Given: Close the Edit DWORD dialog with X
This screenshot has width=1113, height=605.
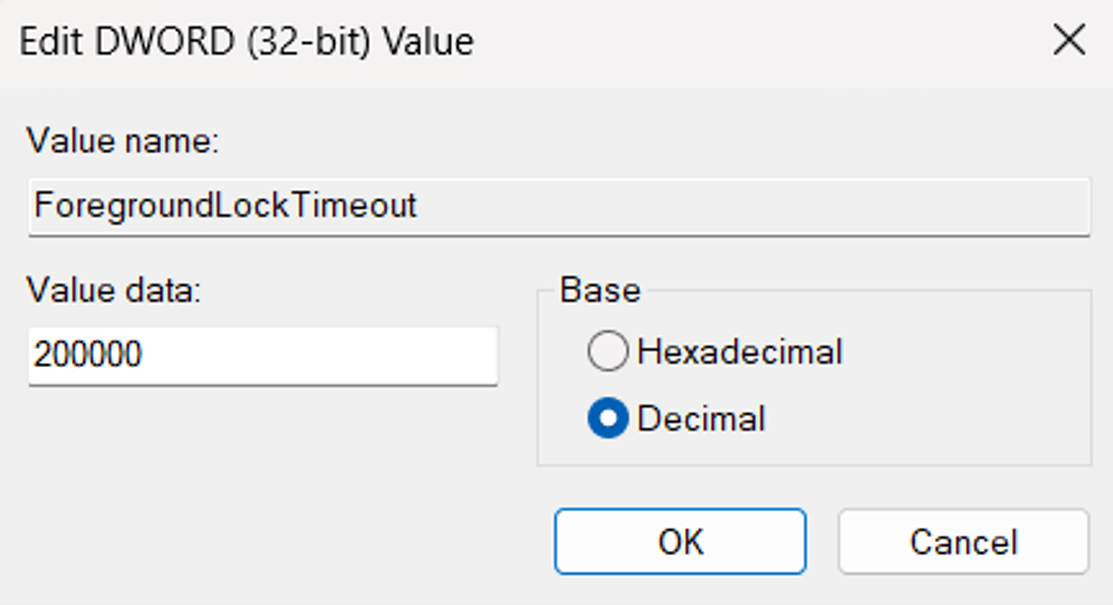Looking at the screenshot, I should (x=1069, y=41).
